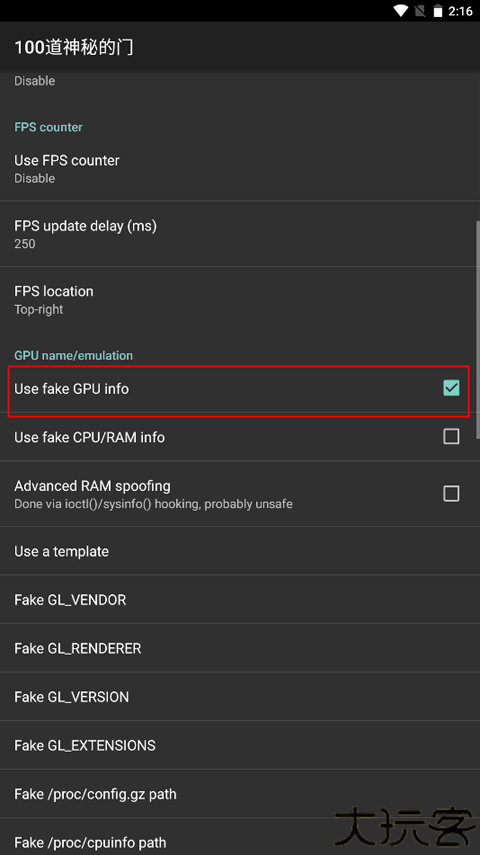Tap the Wi-Fi status icon
Screen dimensions: 480x855
(x=401, y=11)
